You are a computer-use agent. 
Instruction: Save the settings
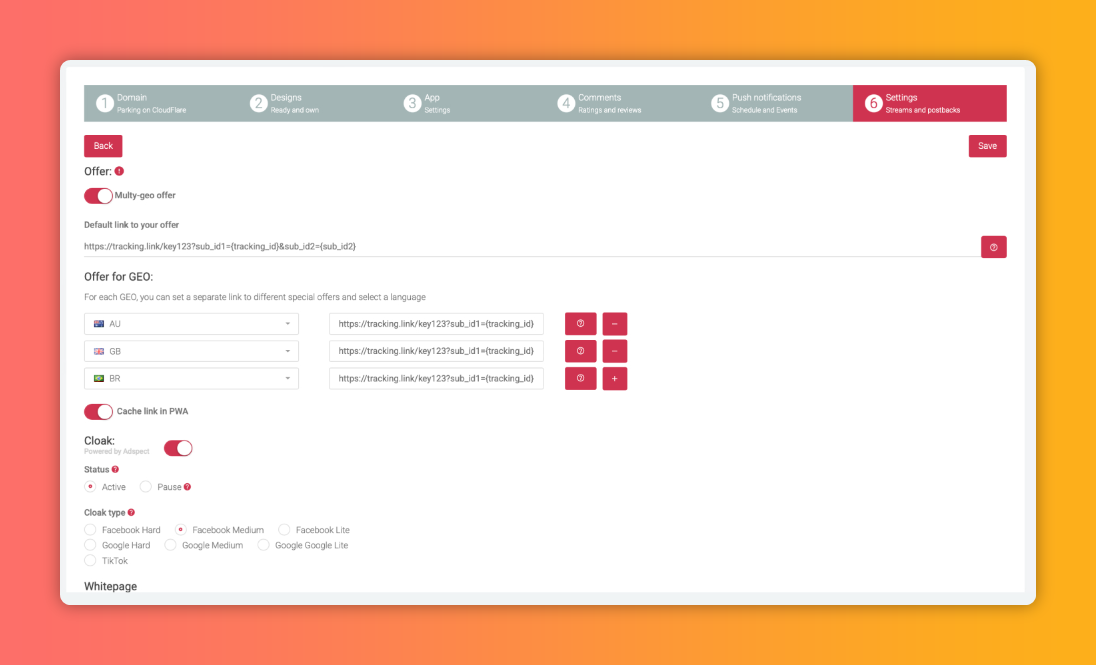pyautogui.click(x=987, y=146)
